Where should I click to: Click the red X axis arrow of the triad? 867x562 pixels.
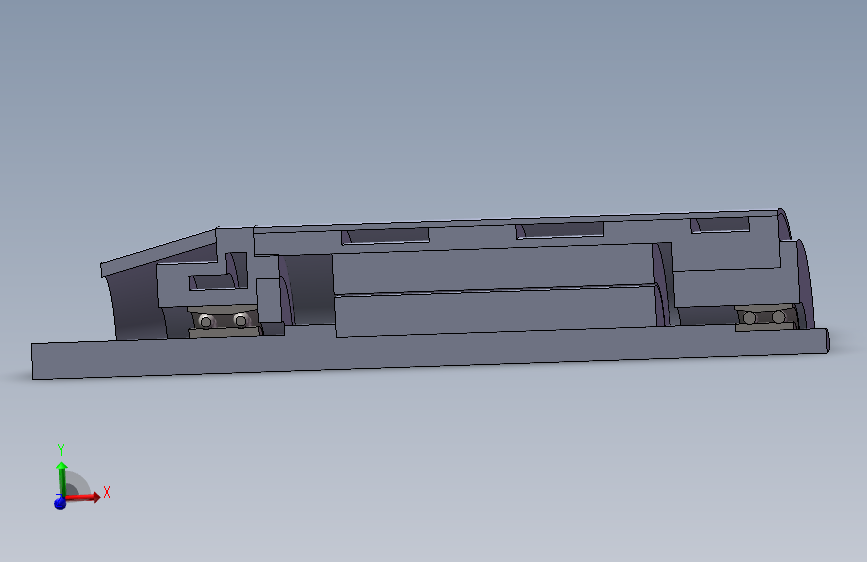[x=83, y=497]
